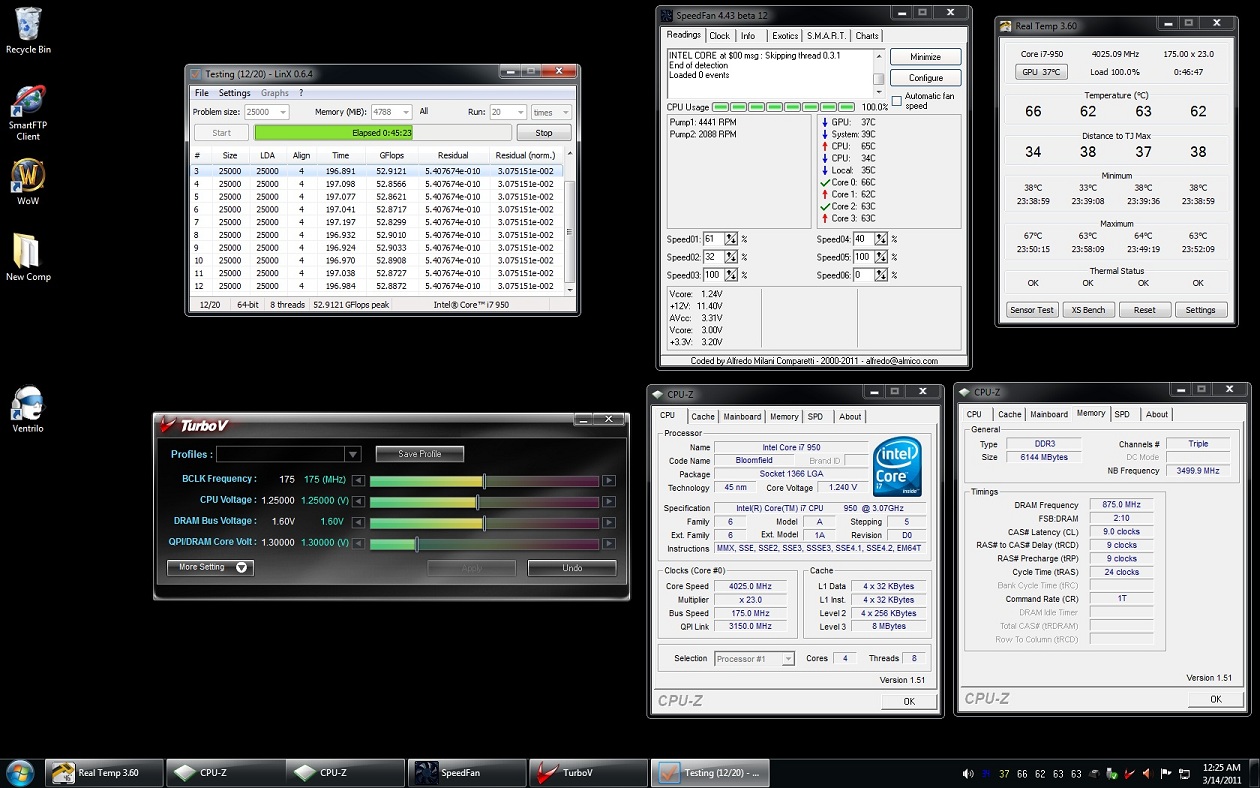This screenshot has height=788, width=1260.
Task: Click the Speed02 percentage input field
Action: pos(714,257)
